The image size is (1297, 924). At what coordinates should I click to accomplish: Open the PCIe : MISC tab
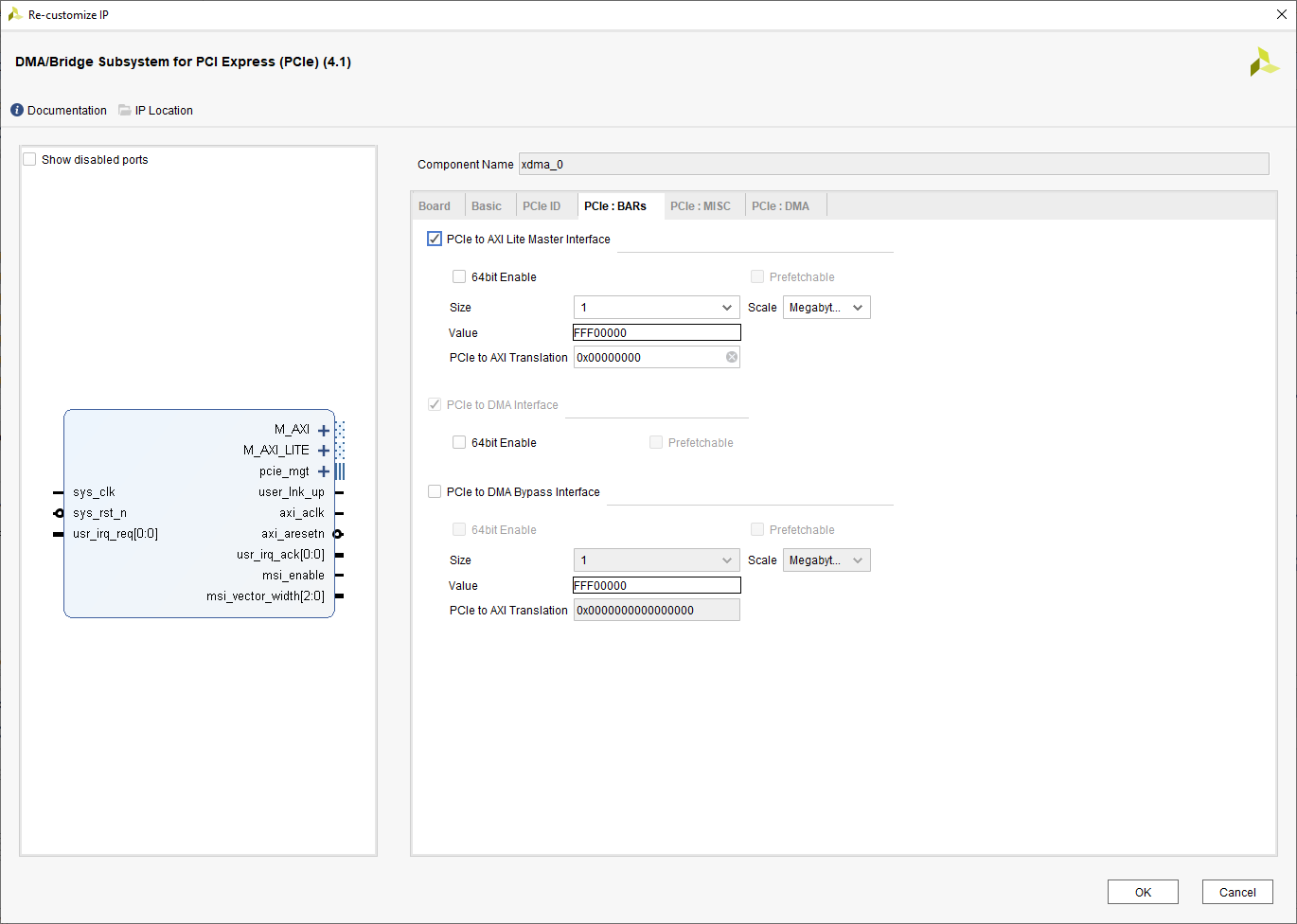pyautogui.click(x=700, y=206)
